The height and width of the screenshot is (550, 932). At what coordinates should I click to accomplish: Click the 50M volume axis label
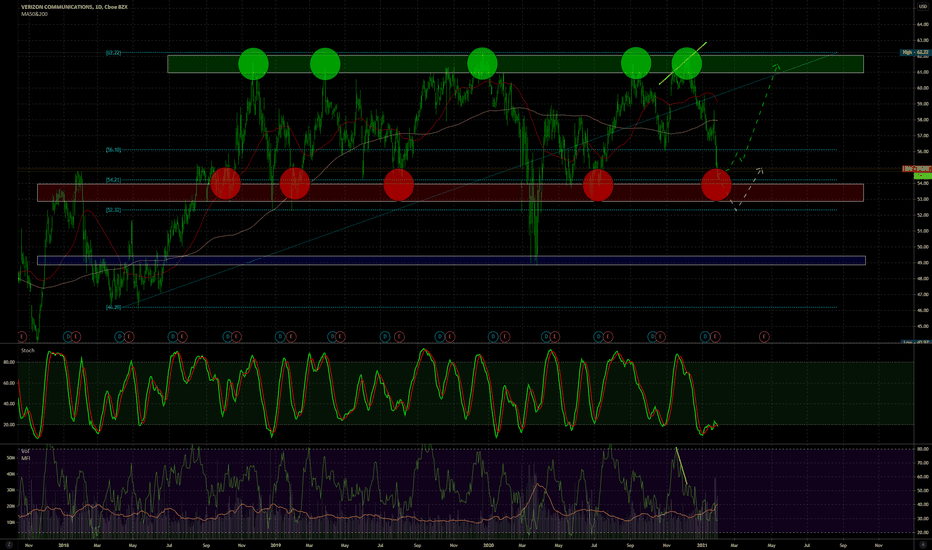click(11, 458)
